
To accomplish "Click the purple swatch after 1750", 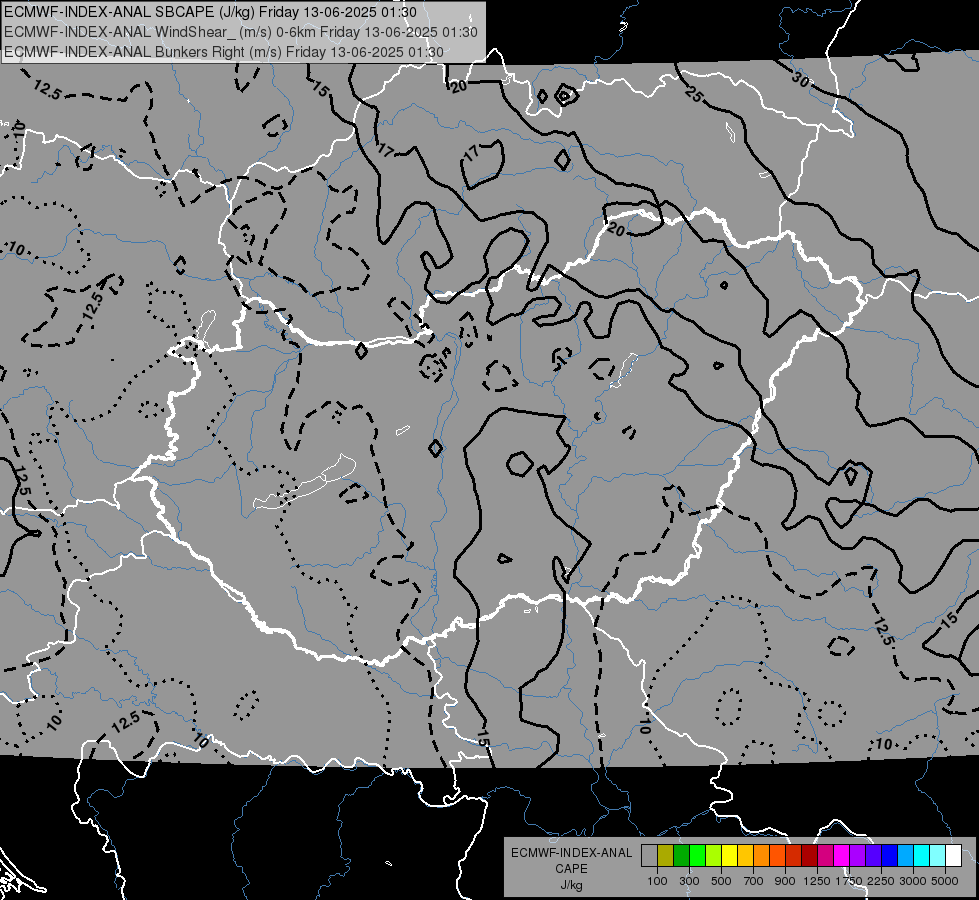I will [x=857, y=856].
